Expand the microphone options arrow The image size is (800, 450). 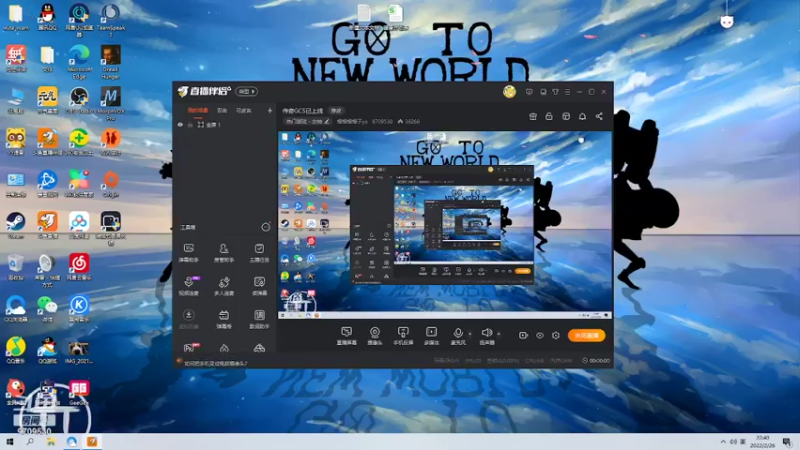(470, 334)
